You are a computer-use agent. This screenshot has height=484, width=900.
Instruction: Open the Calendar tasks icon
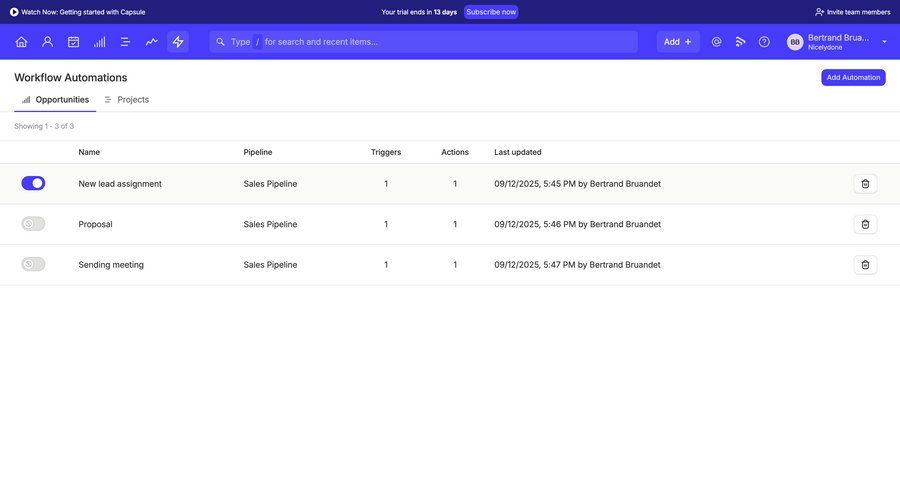73,42
